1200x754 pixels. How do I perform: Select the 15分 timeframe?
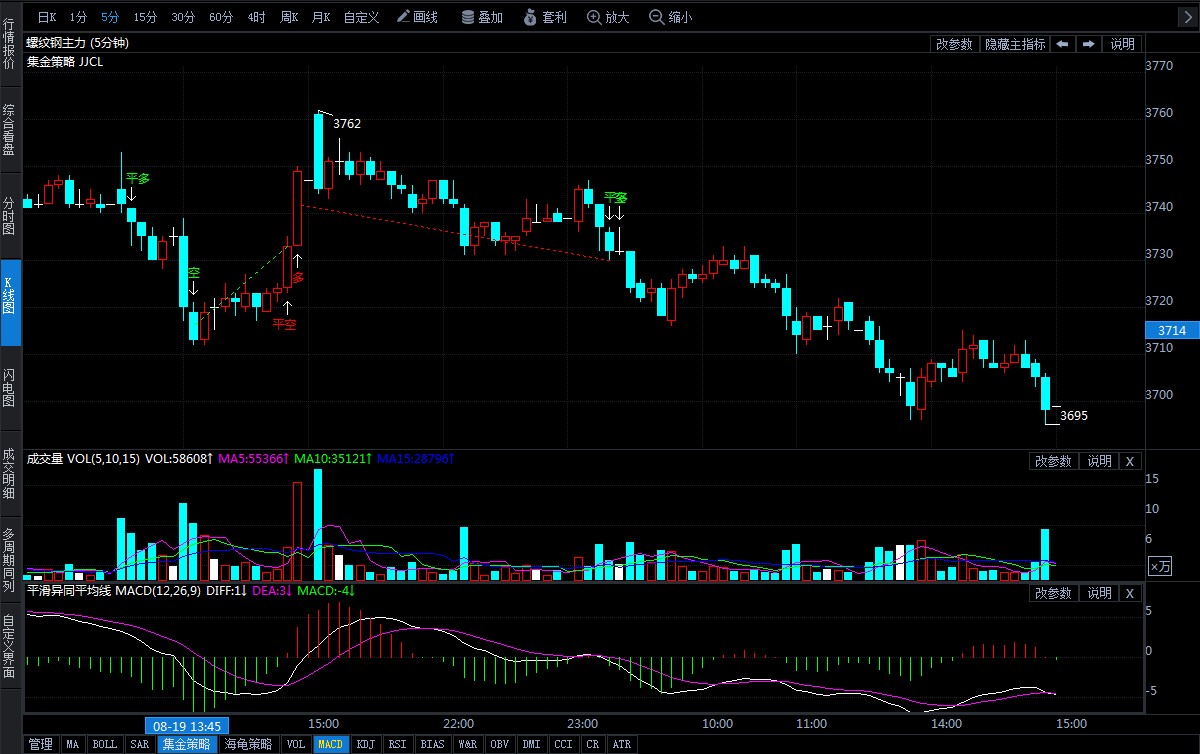click(145, 17)
